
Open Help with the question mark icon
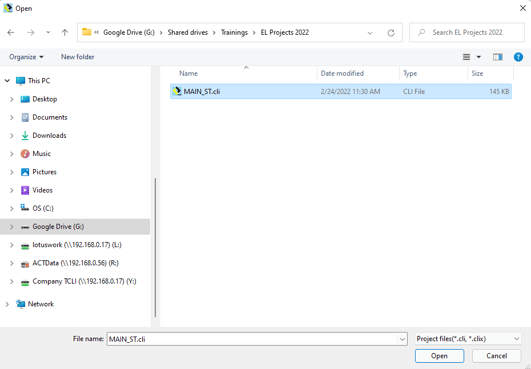pos(518,57)
